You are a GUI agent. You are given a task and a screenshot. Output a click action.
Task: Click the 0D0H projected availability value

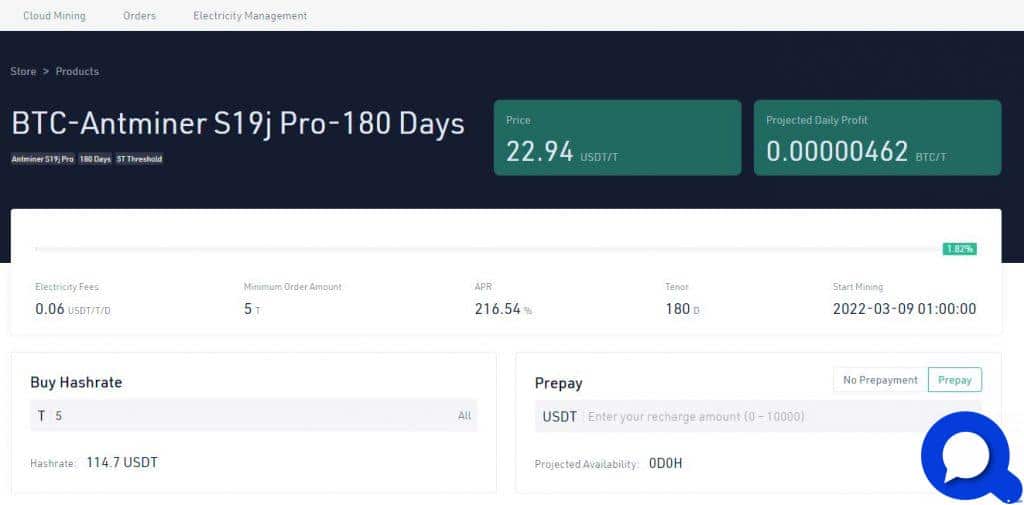665,464
